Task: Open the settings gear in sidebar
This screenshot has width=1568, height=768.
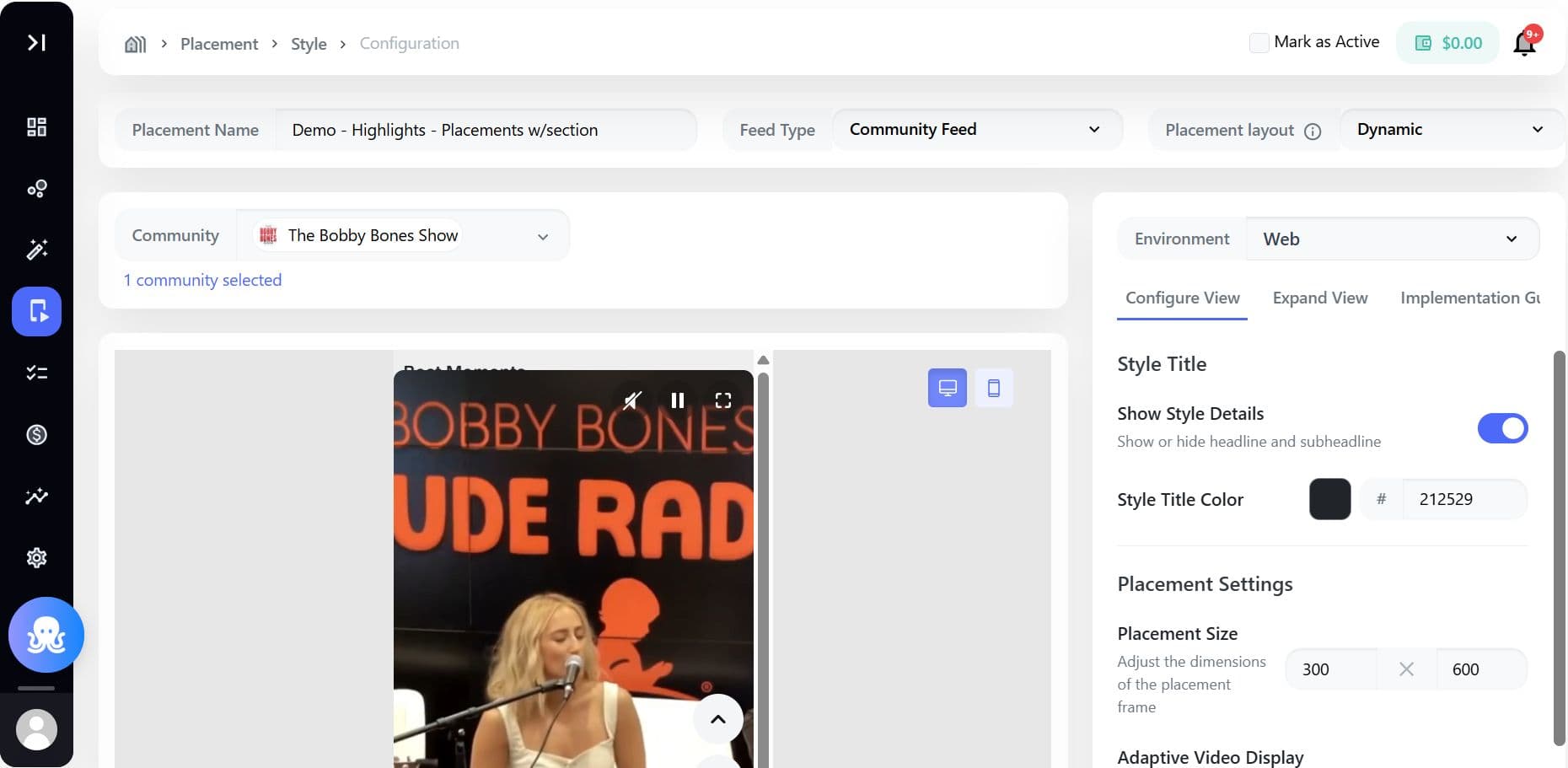Action: tap(36, 557)
